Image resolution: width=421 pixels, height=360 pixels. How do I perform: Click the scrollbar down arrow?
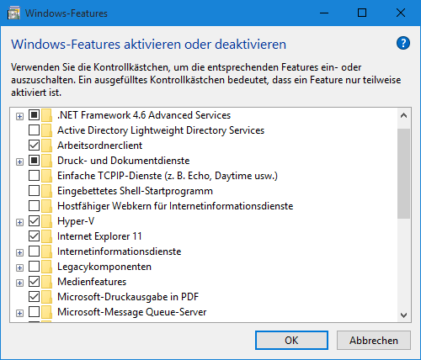tap(404, 315)
